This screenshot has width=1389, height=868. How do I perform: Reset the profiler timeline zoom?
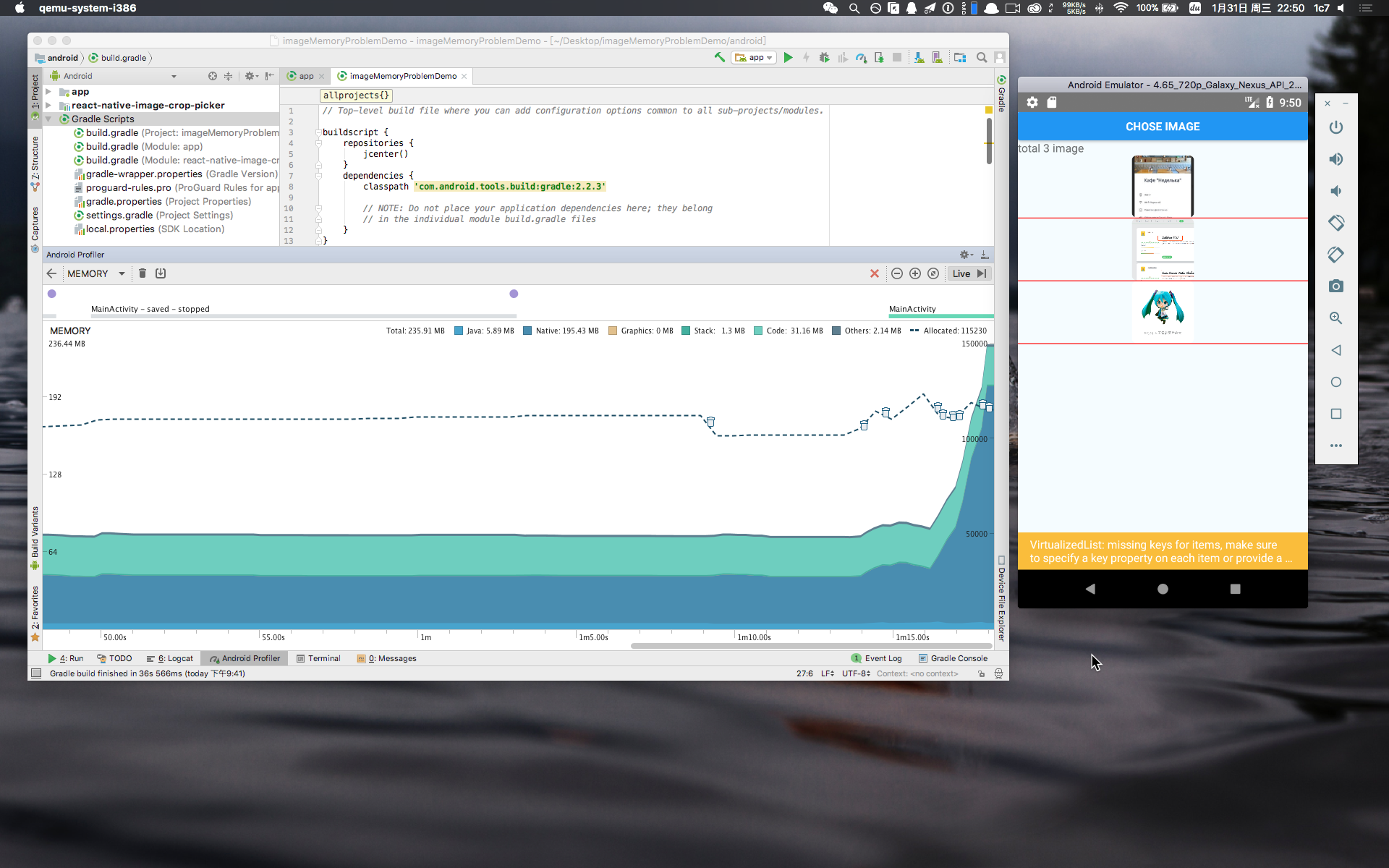933,273
